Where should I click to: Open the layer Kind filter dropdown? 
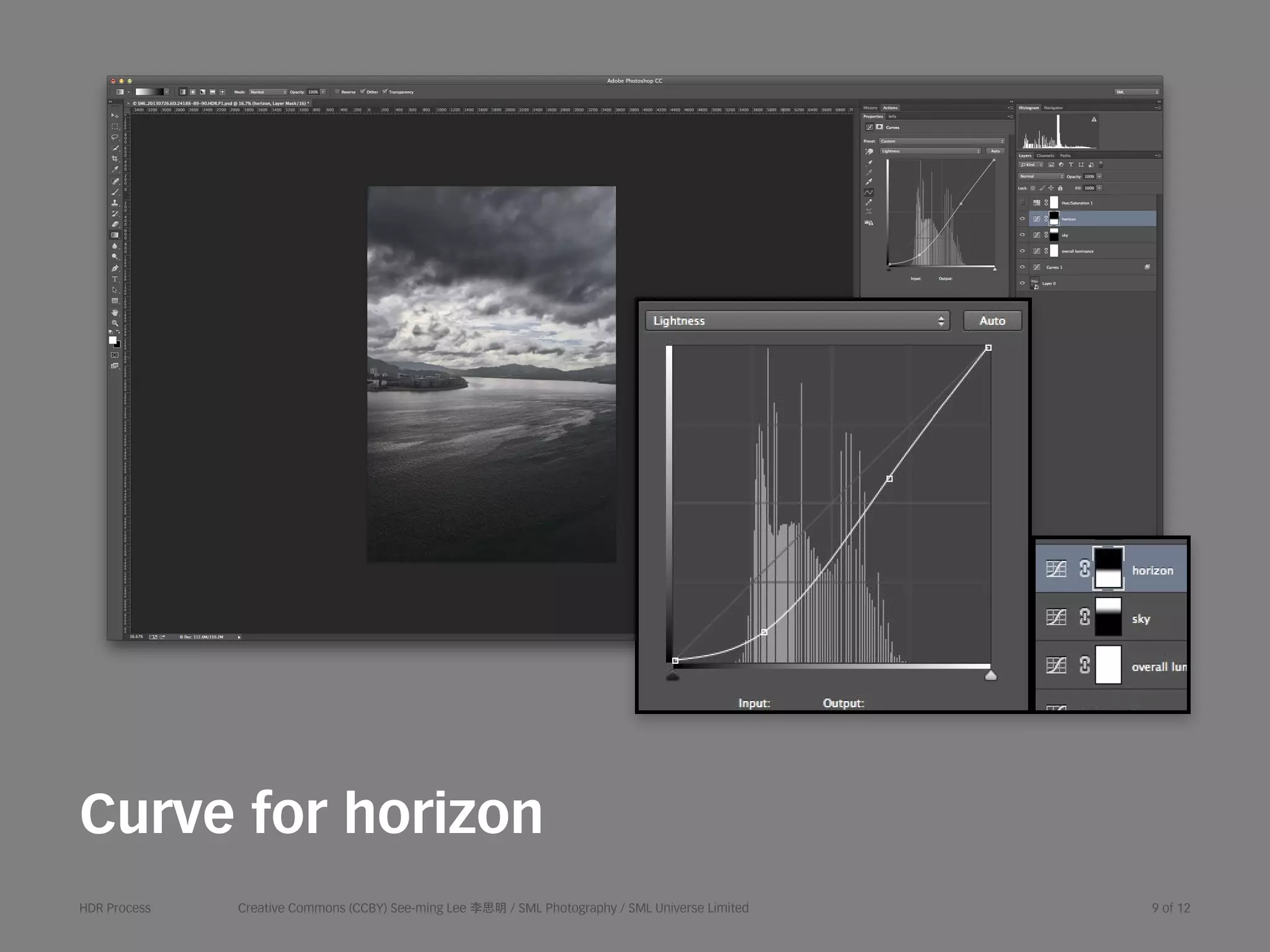click(x=1031, y=165)
